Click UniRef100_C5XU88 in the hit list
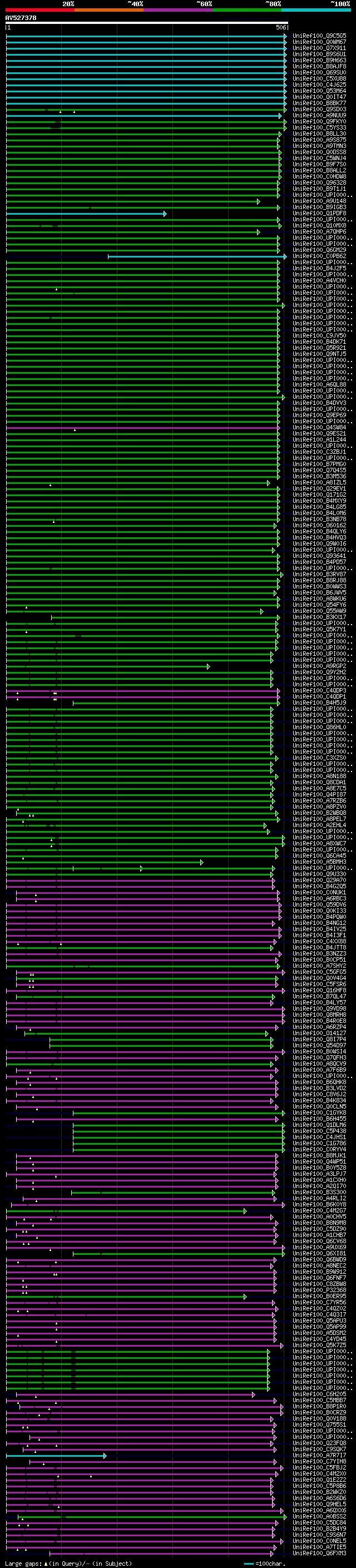This screenshot has width=356, height=1568. (x=319, y=78)
